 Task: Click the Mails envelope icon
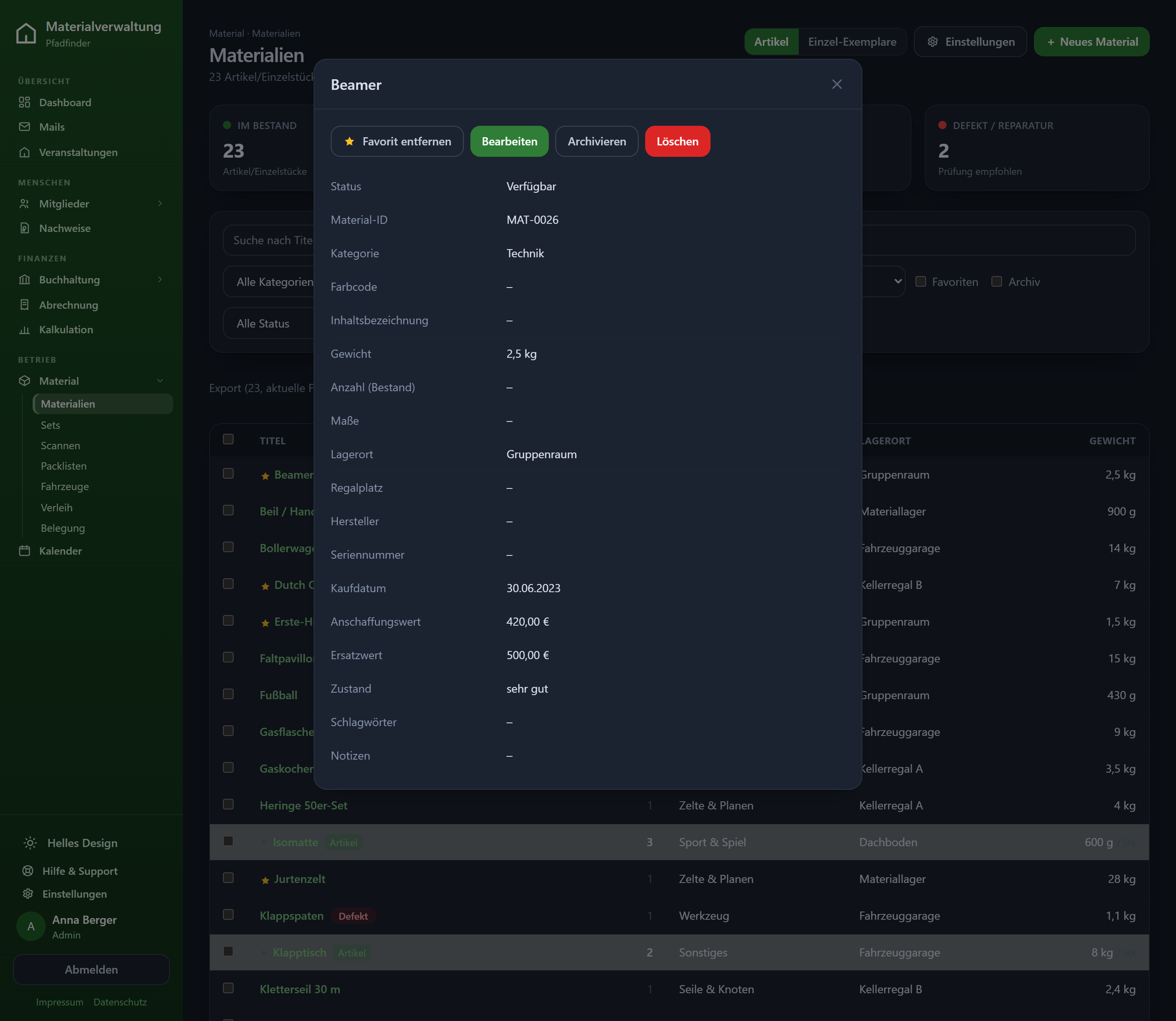pyautogui.click(x=24, y=127)
